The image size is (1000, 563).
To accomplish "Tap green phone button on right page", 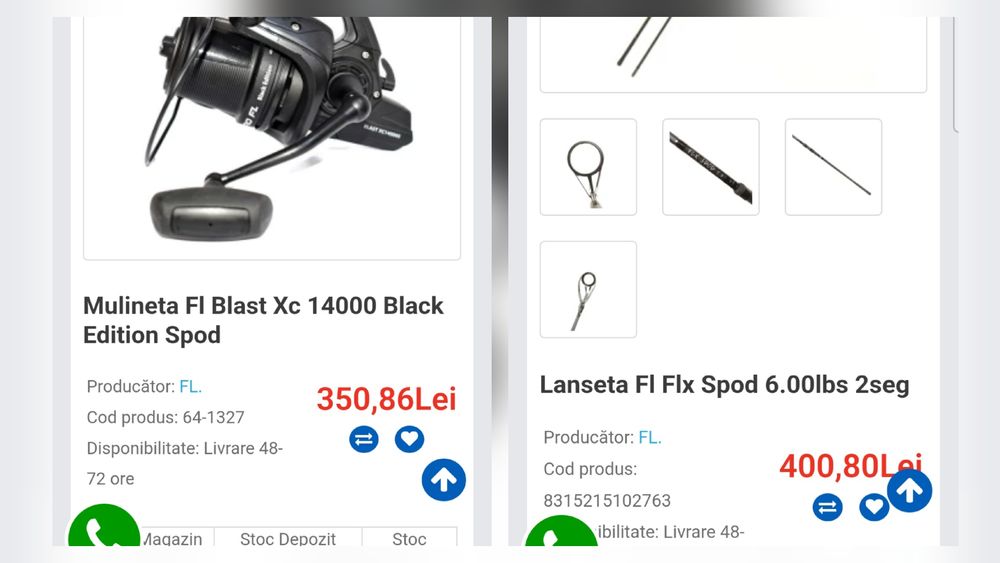I will tap(561, 531).
